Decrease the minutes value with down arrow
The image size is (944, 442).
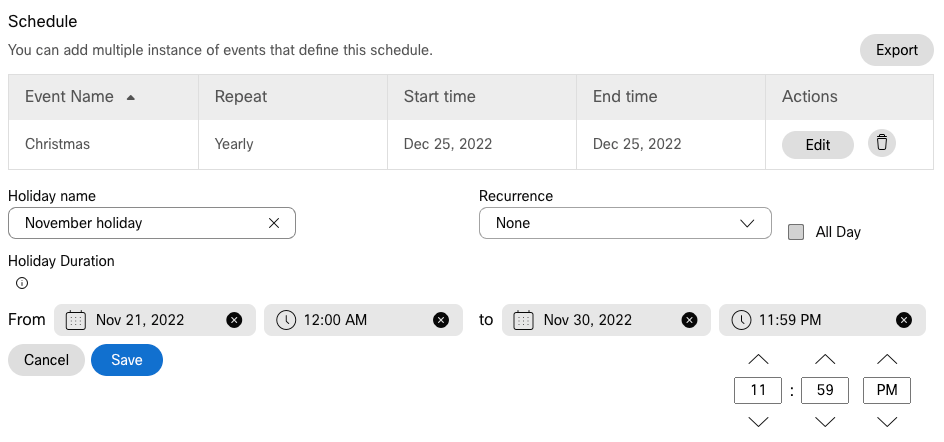(x=825, y=422)
